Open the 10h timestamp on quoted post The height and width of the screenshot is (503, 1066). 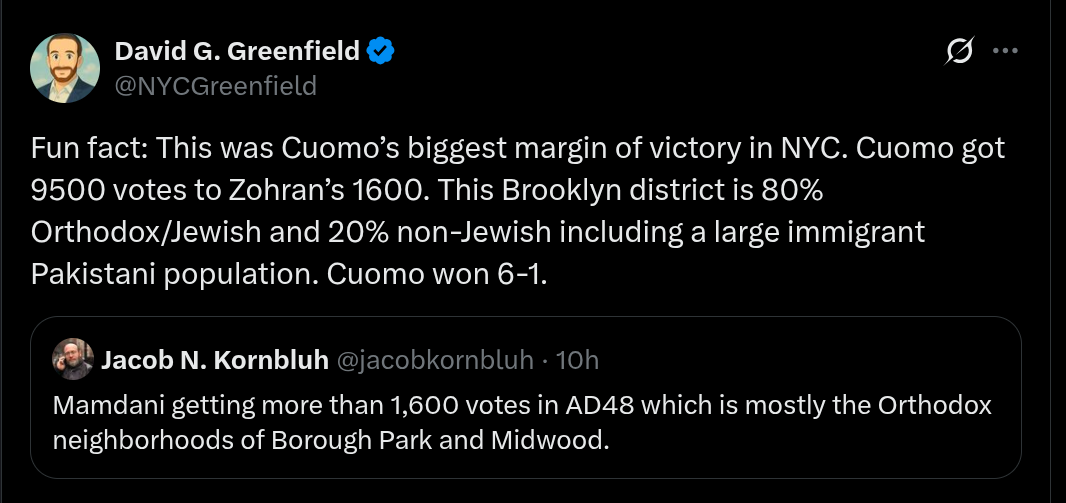[577, 360]
